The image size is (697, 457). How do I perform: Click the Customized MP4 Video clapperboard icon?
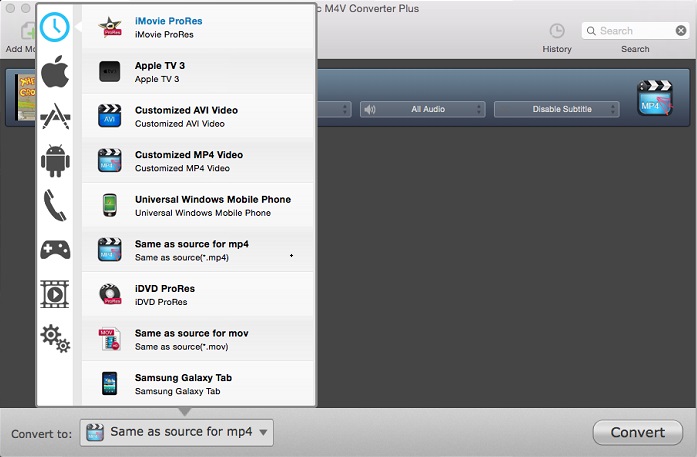point(110,160)
